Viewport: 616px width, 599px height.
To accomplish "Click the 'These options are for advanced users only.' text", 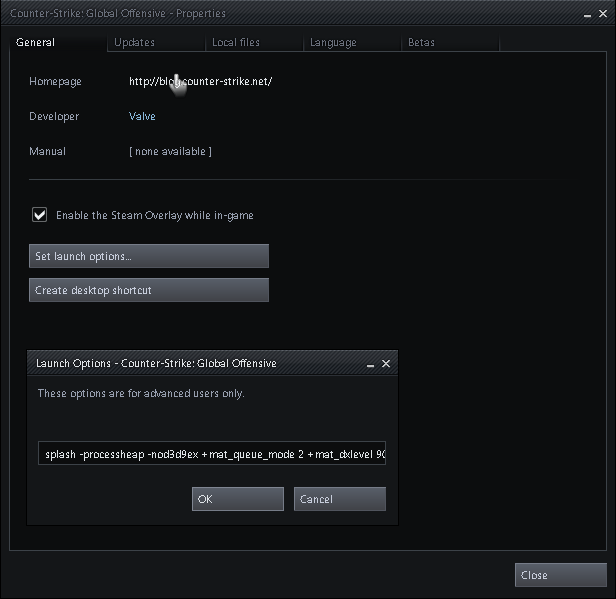I will point(141,393).
